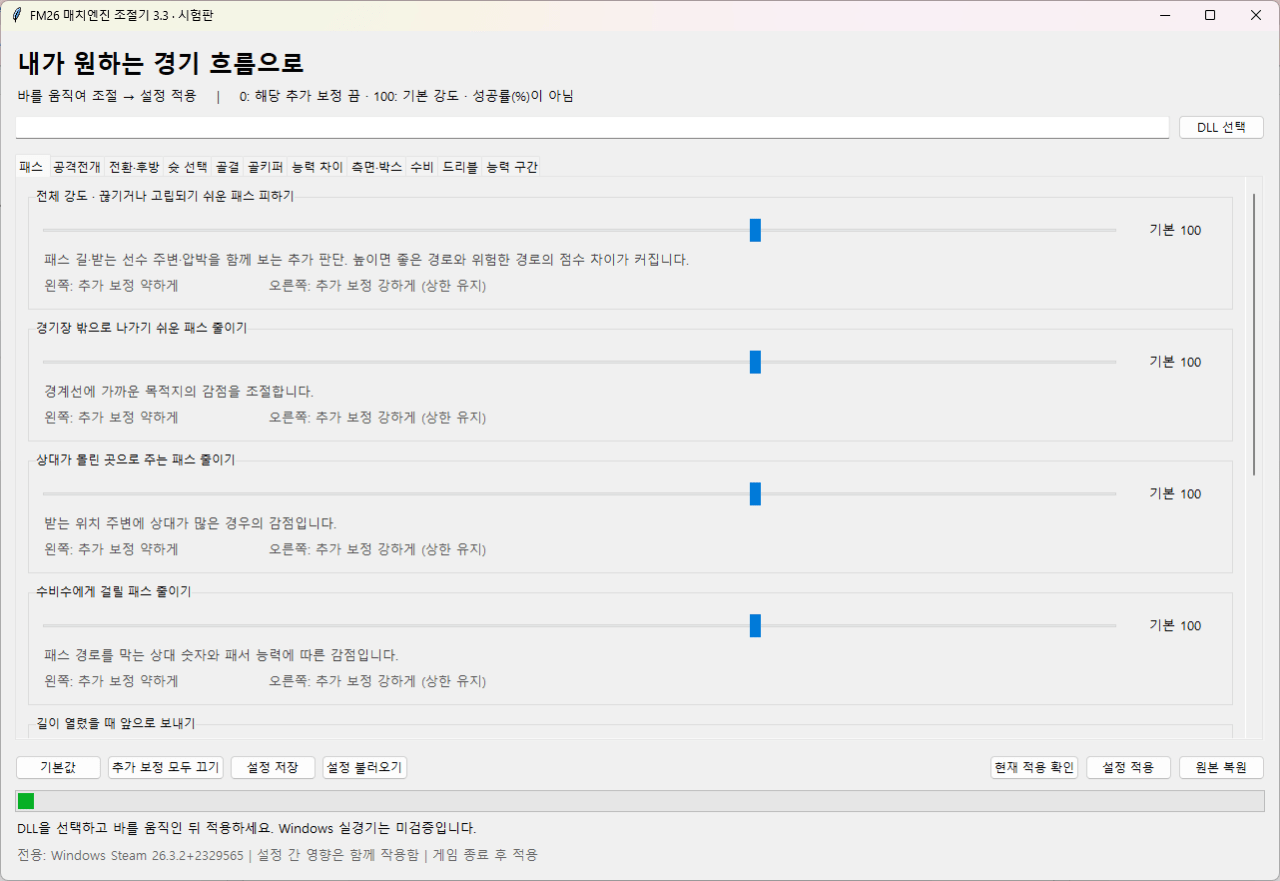Click the vertical scrollbar of the settings panel
Image resolution: width=1280 pixels, height=881 pixels.
1254,335
